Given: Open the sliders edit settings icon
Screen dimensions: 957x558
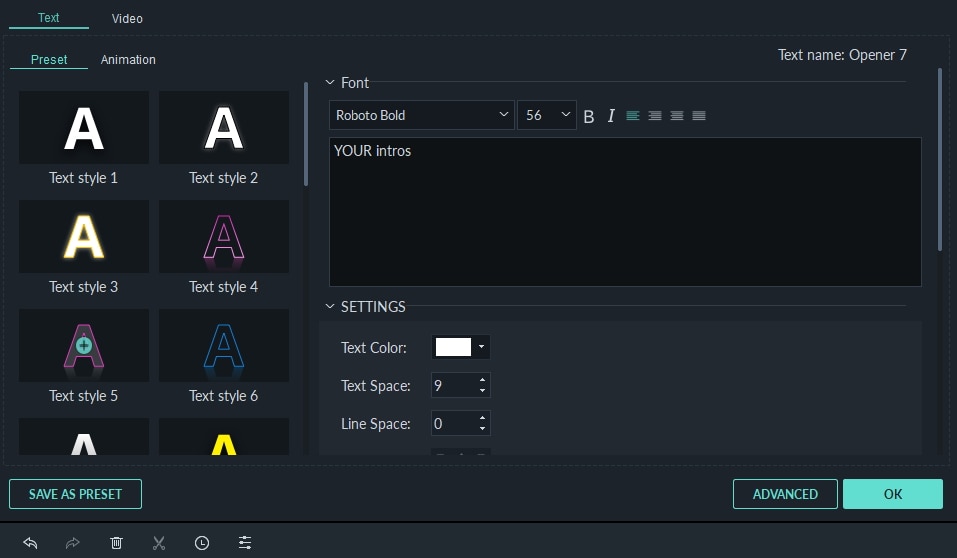Looking at the screenshot, I should [245, 543].
